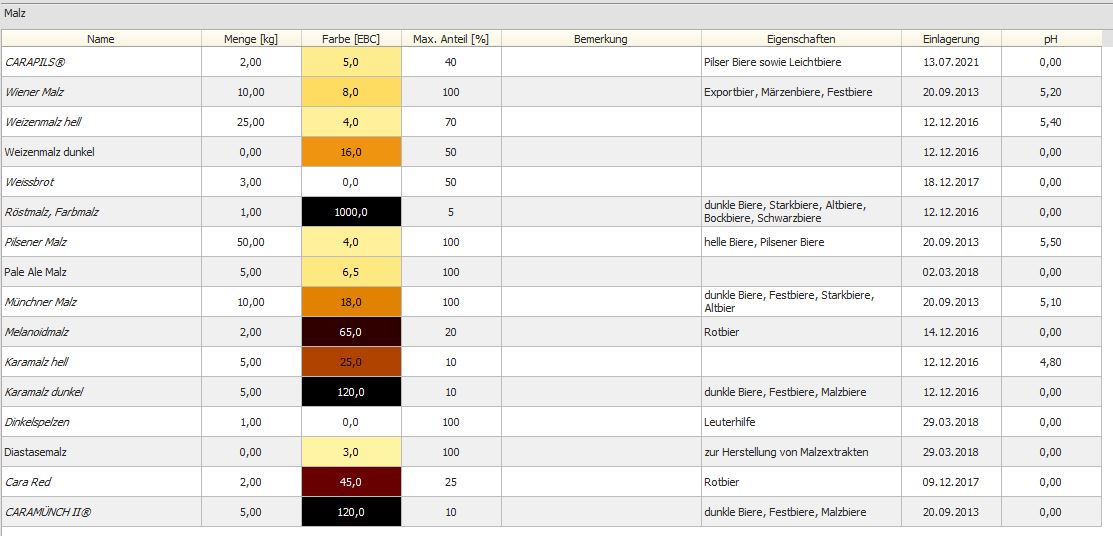Select the CARAPILS® name cell
Screen dimensions: 1113x536
(x=101, y=62)
